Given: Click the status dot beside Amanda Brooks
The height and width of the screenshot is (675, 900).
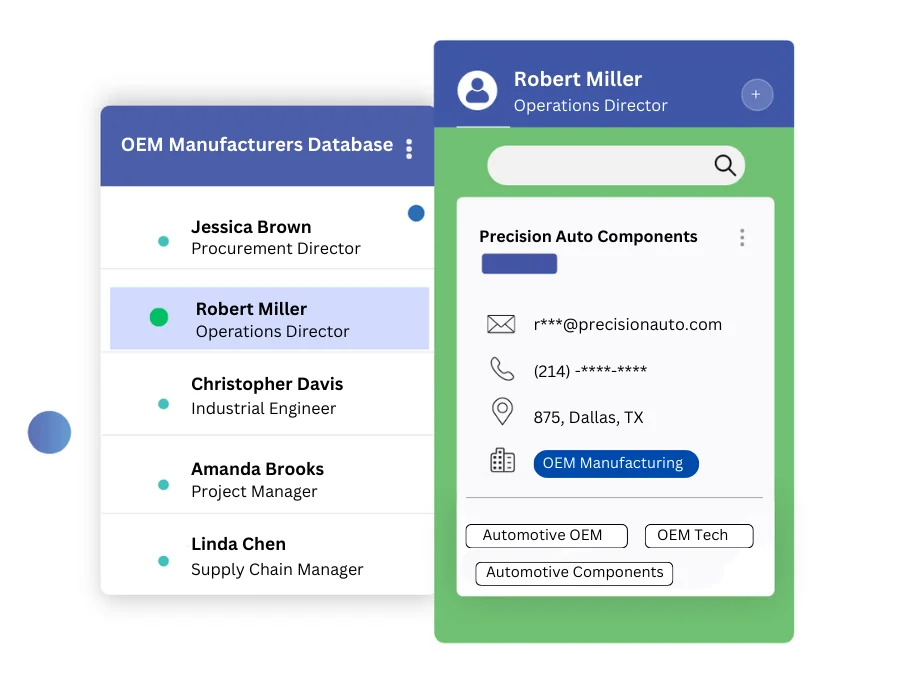Looking at the screenshot, I should point(164,485).
